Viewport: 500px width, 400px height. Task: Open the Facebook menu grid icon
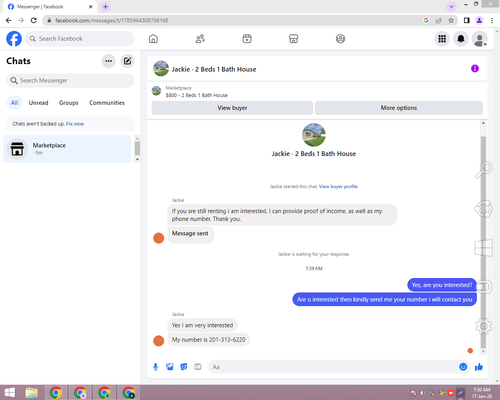point(442,39)
